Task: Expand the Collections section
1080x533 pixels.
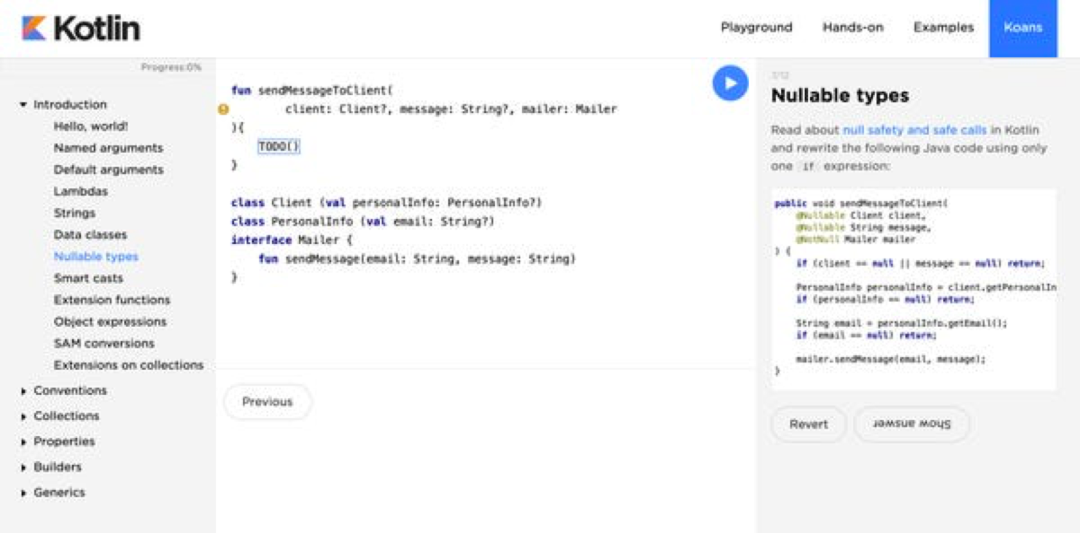Action: click(24, 417)
